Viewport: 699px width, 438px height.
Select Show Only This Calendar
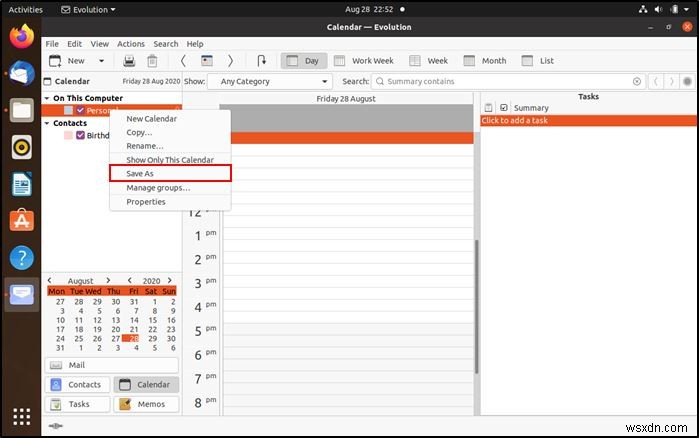click(x=170, y=160)
